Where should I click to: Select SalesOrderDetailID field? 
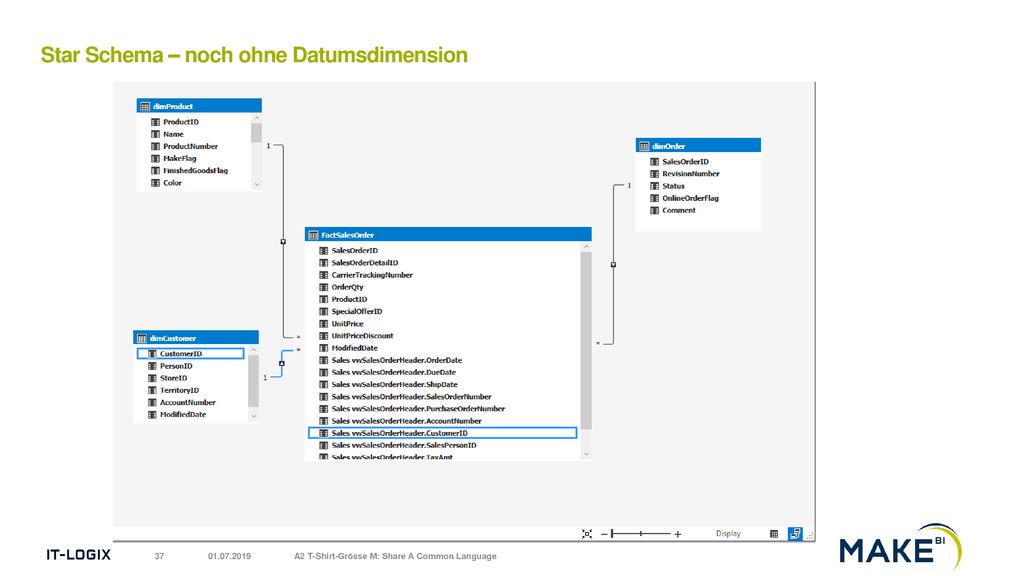364,263
